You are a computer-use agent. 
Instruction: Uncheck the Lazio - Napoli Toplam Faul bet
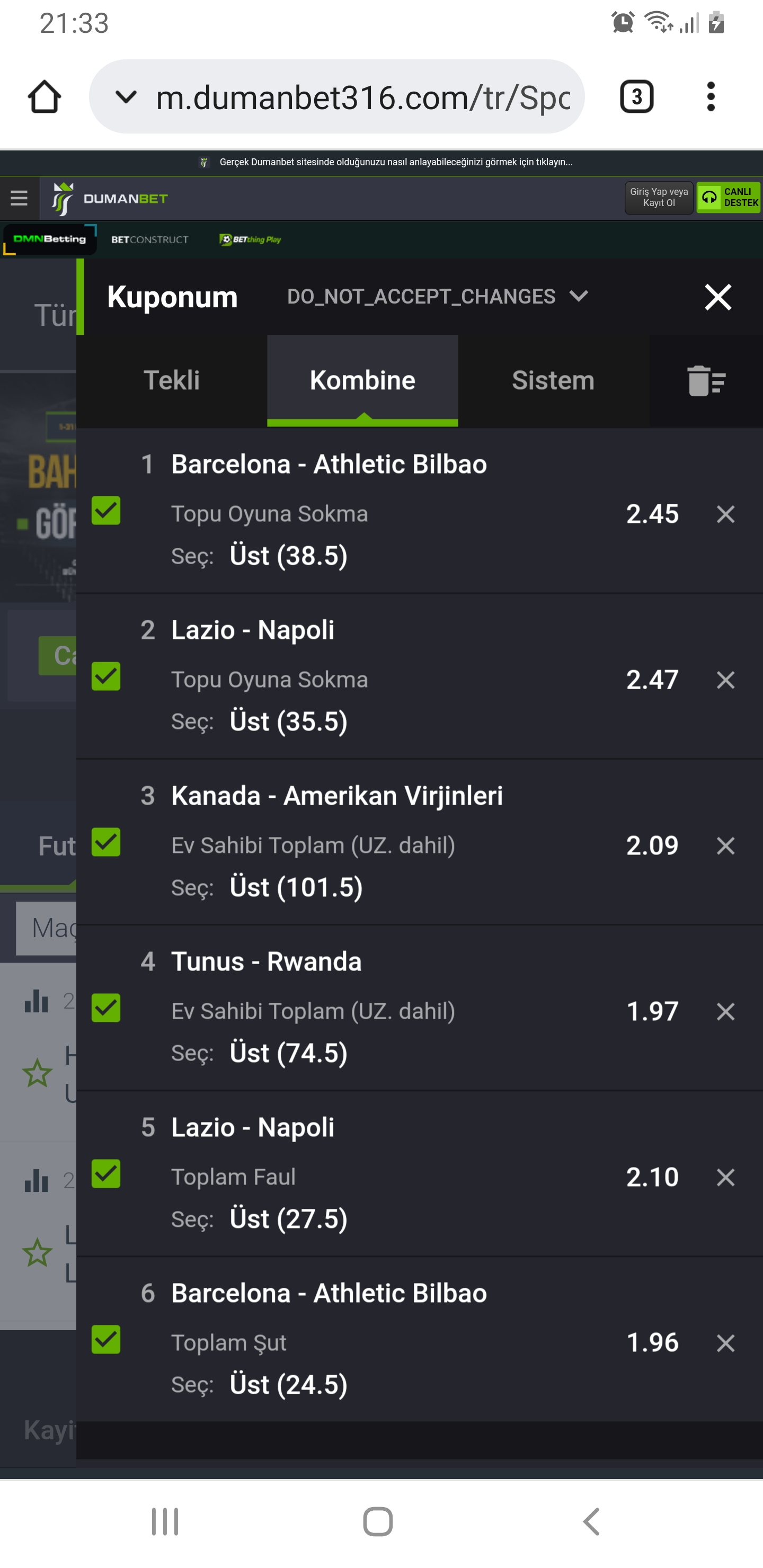coord(106,1173)
